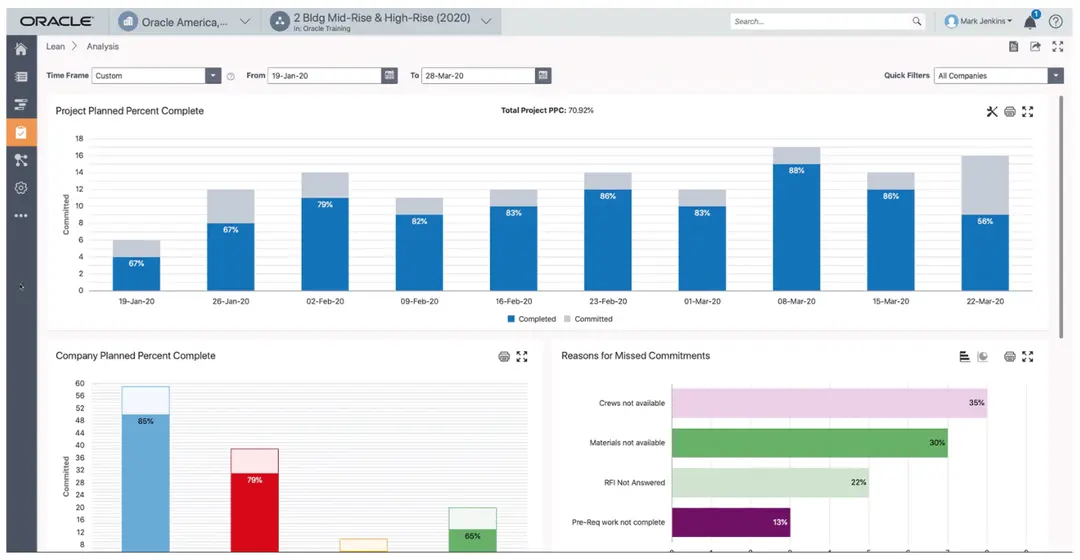Select the 19-Jan-20 completed bar at 67%
Screen dimensions: 1080x560
pyautogui.click(x=136, y=274)
